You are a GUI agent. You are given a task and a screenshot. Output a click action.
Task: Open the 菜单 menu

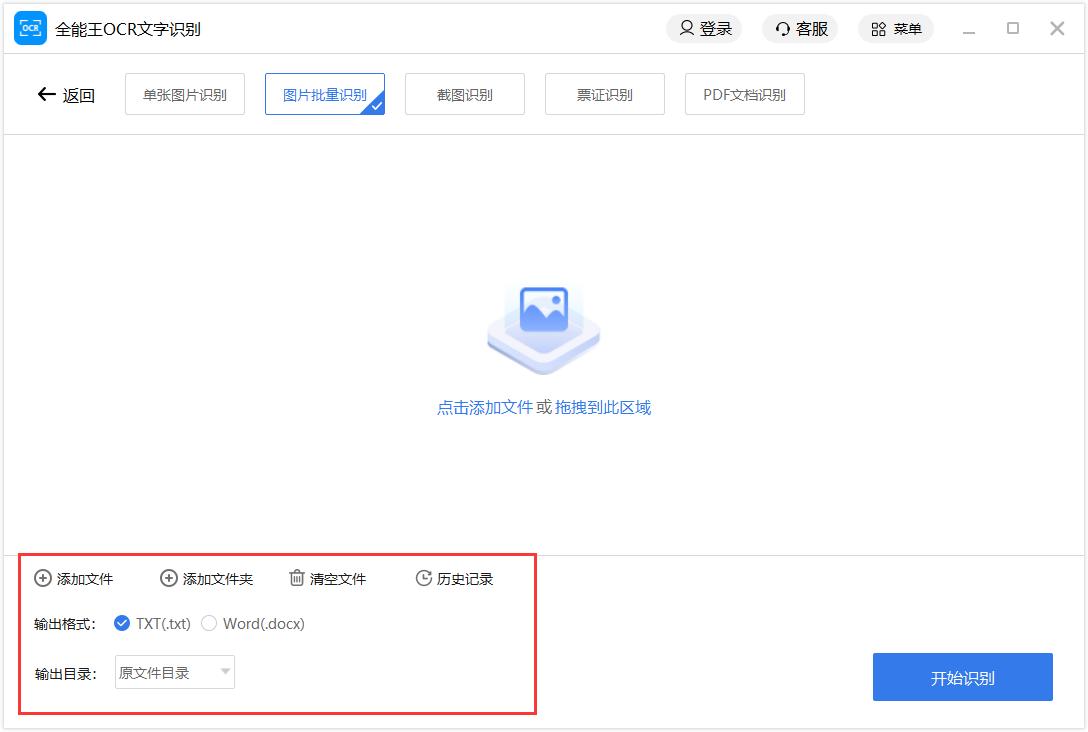pyautogui.click(x=896, y=29)
